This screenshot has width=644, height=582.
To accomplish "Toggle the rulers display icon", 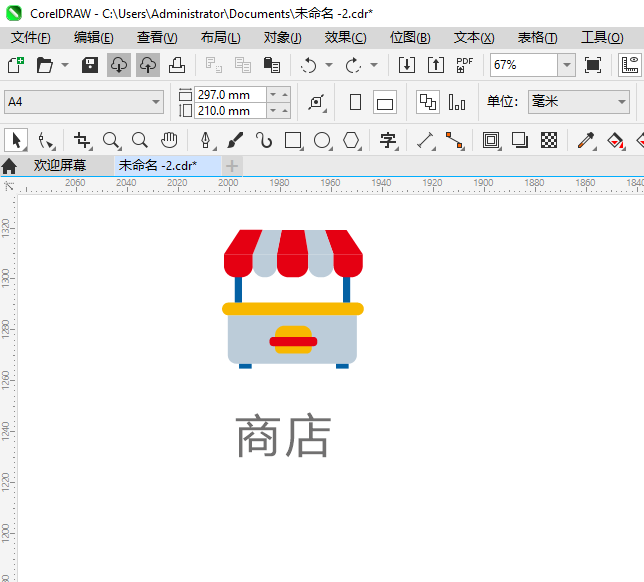I will point(630,65).
